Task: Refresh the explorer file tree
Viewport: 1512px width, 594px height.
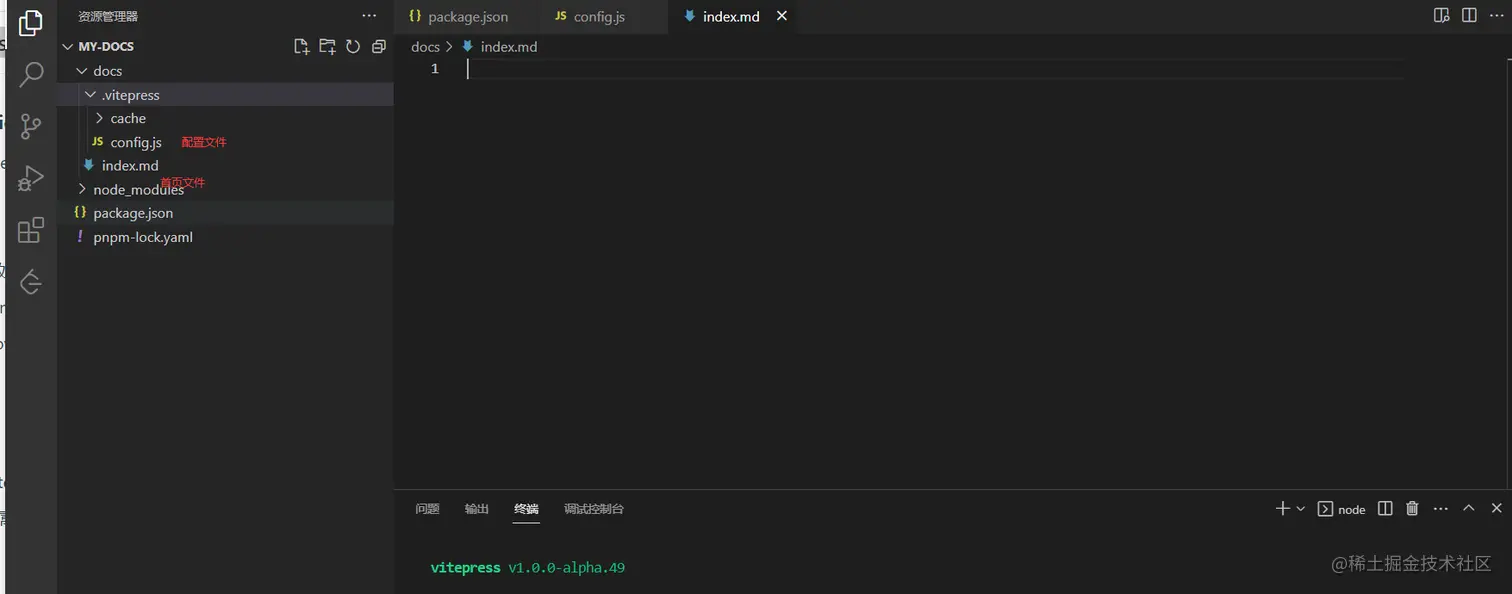Action: pos(353,46)
